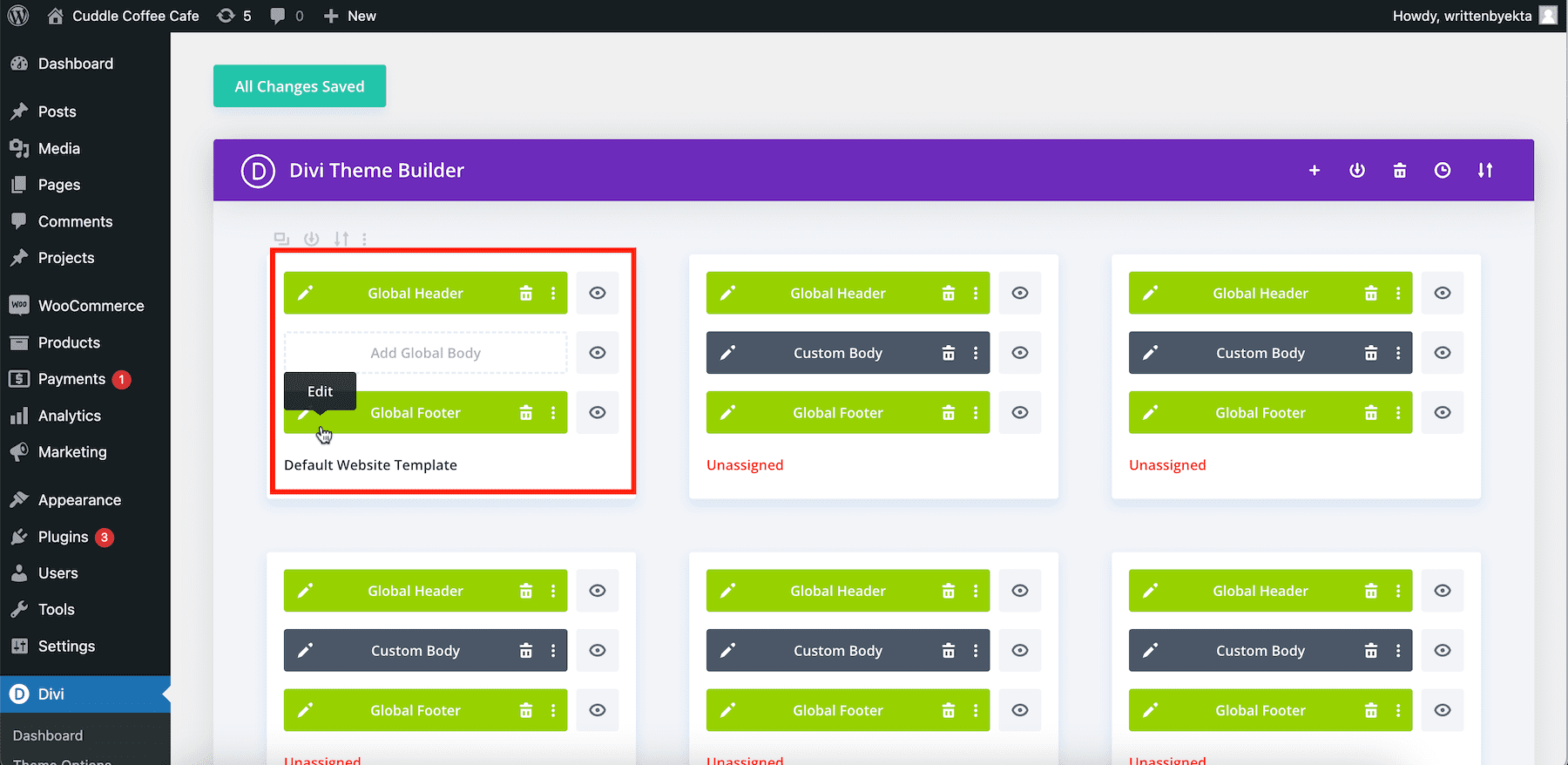Click the New button in the admin bar
The width and height of the screenshot is (1568, 765).
[350, 16]
